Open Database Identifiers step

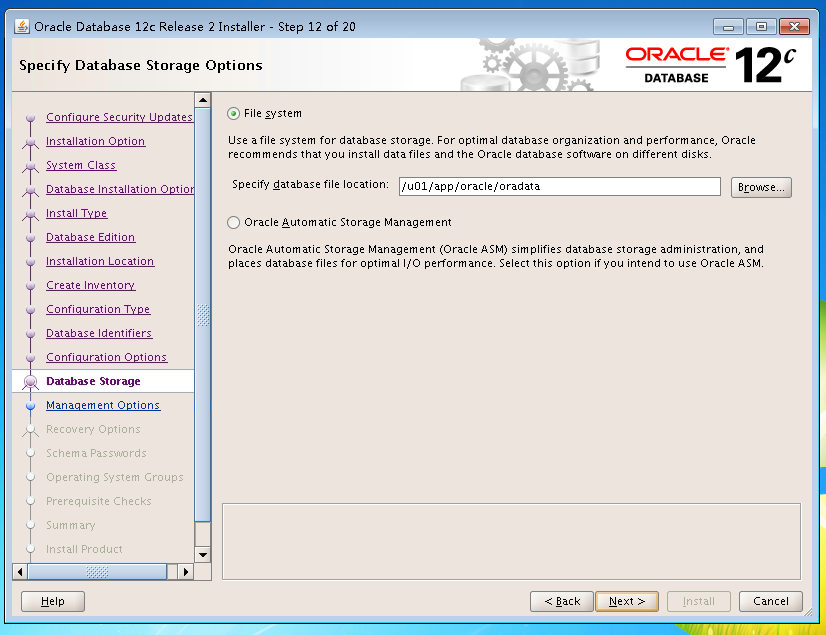click(99, 333)
